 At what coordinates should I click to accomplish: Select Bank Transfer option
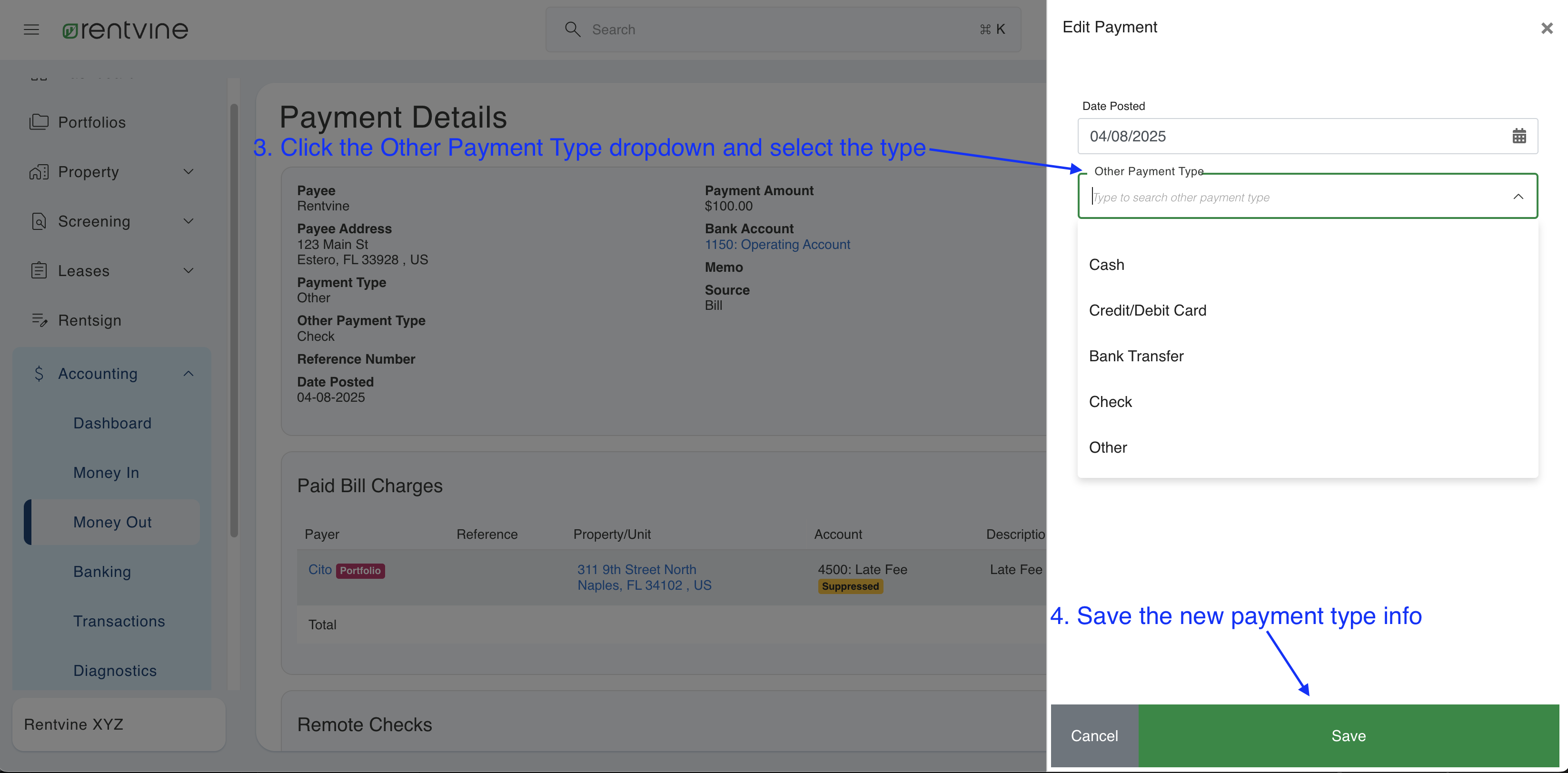coord(1308,356)
